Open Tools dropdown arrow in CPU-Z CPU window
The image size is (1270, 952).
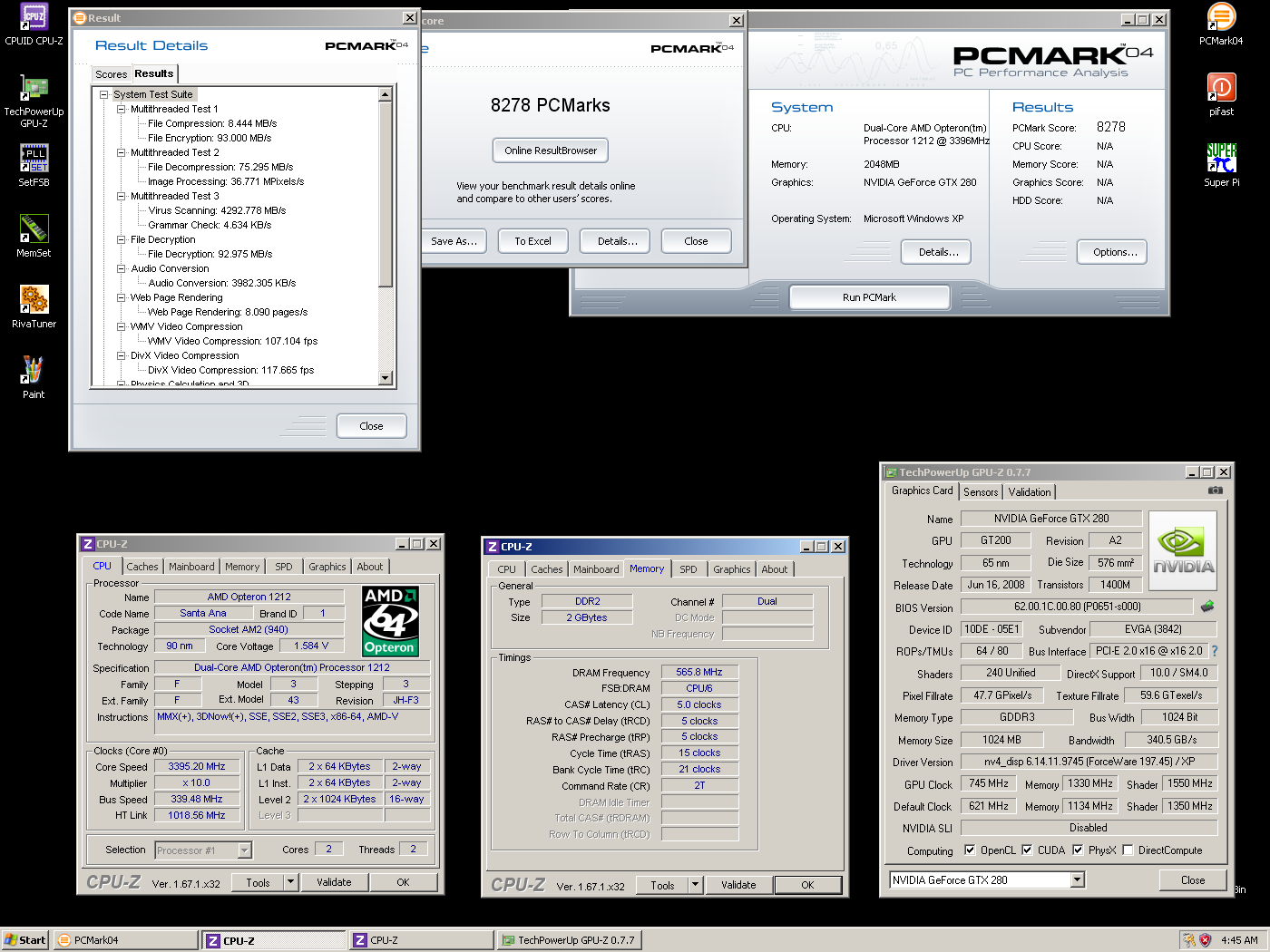(x=290, y=882)
